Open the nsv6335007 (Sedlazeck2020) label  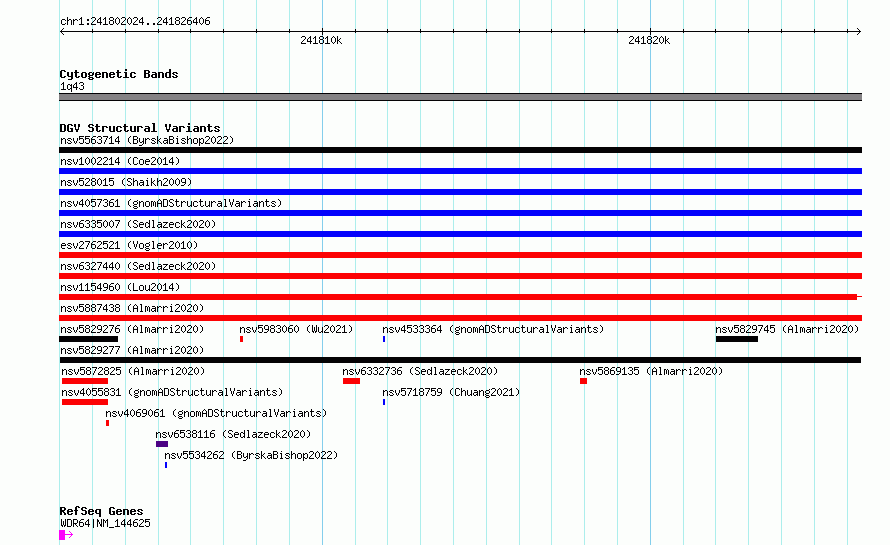138,224
